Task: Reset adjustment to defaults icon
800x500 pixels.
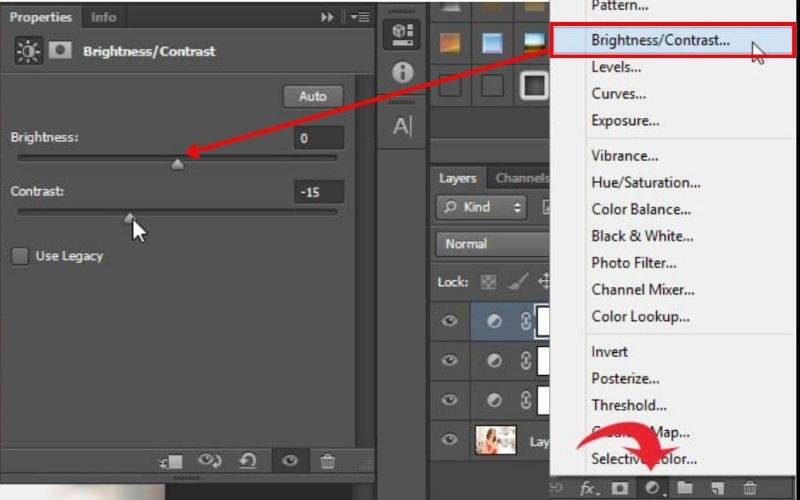Action: [x=247, y=461]
